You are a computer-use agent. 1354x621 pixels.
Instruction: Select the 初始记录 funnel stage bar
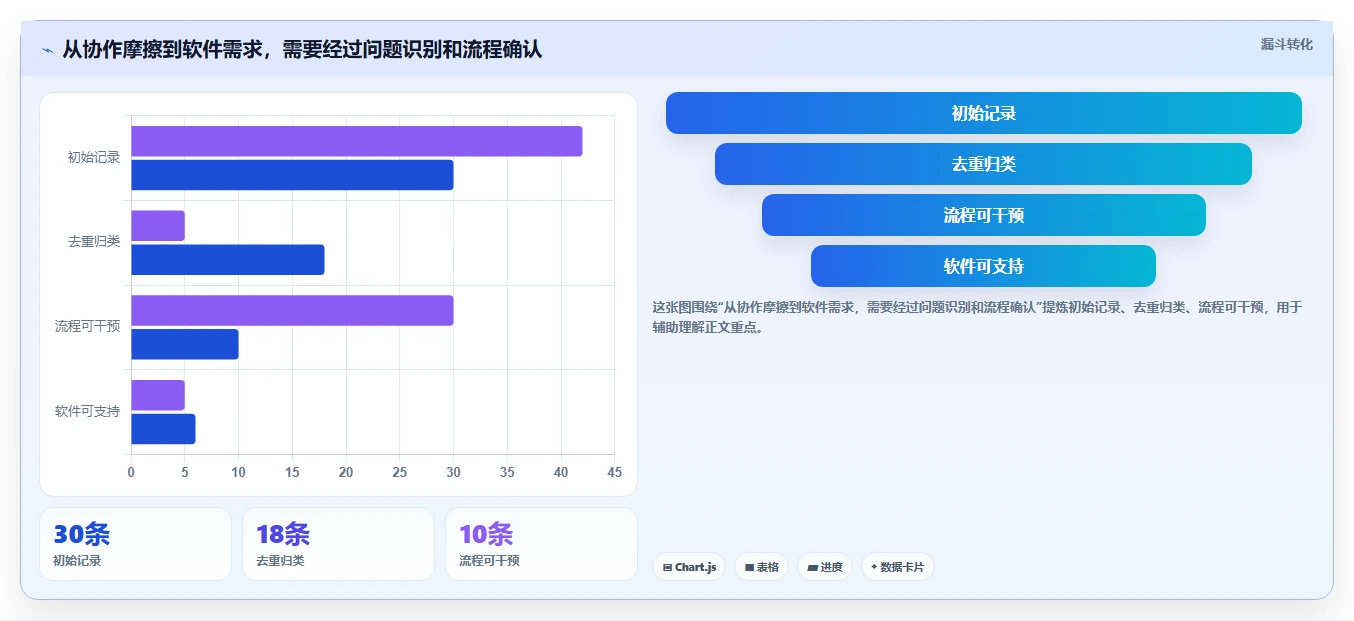(984, 113)
